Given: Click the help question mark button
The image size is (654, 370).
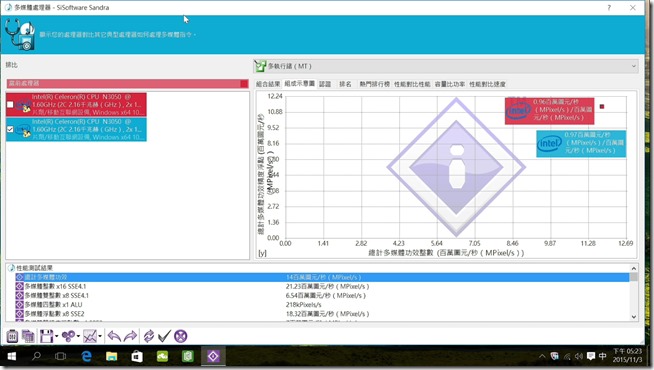Looking at the screenshot, I should coord(609,8).
